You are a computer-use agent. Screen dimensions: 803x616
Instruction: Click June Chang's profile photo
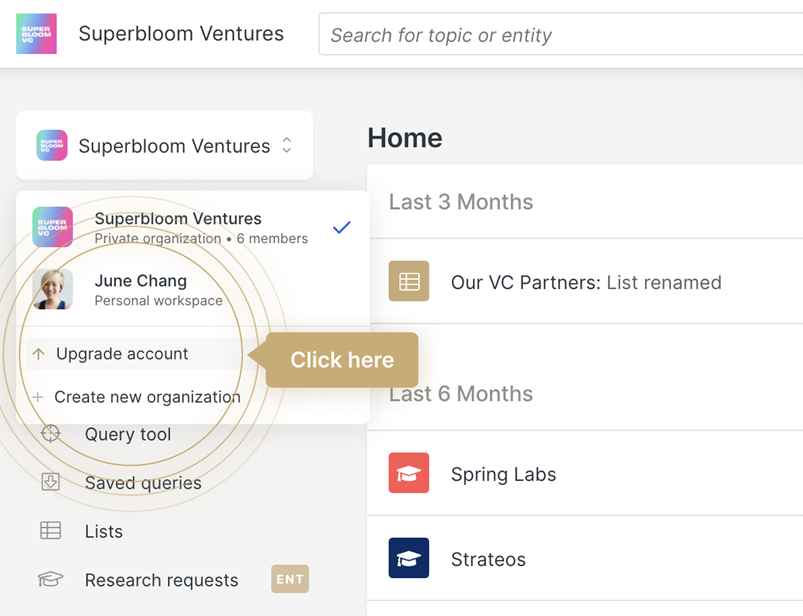(x=52, y=289)
